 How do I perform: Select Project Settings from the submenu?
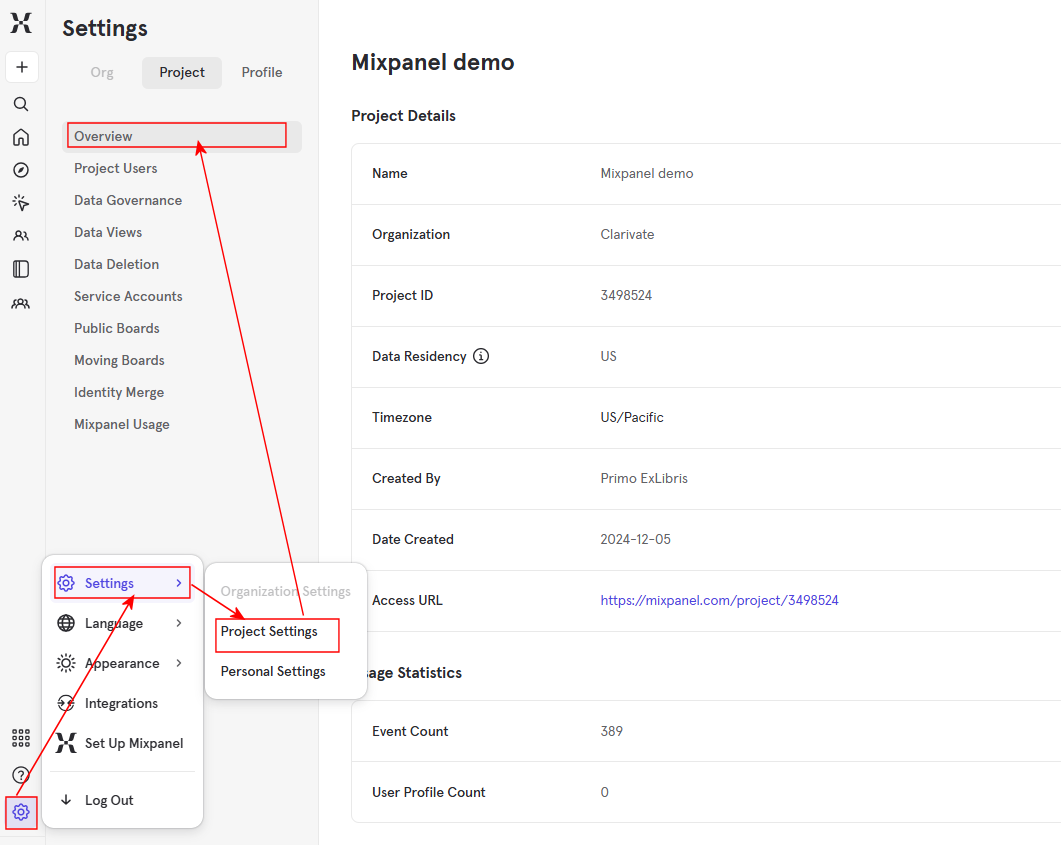(272, 634)
